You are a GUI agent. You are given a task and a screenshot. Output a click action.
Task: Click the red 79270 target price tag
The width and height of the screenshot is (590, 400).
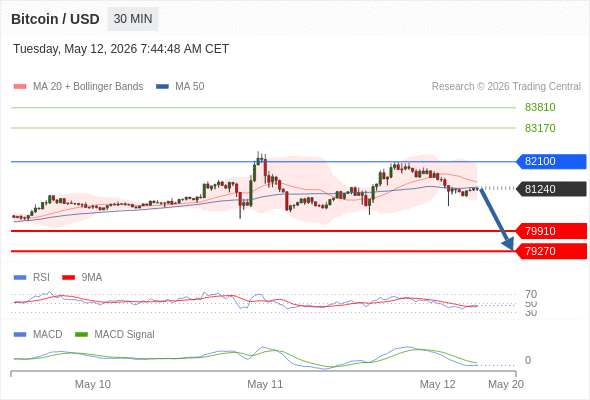[550, 251]
